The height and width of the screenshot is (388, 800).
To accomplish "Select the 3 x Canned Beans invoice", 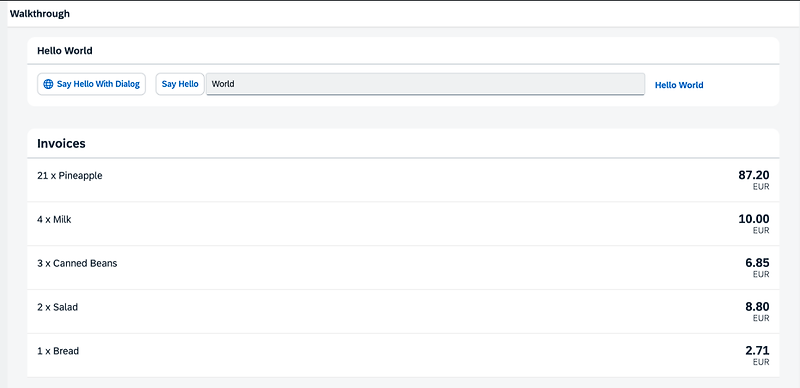I will click(x=403, y=268).
